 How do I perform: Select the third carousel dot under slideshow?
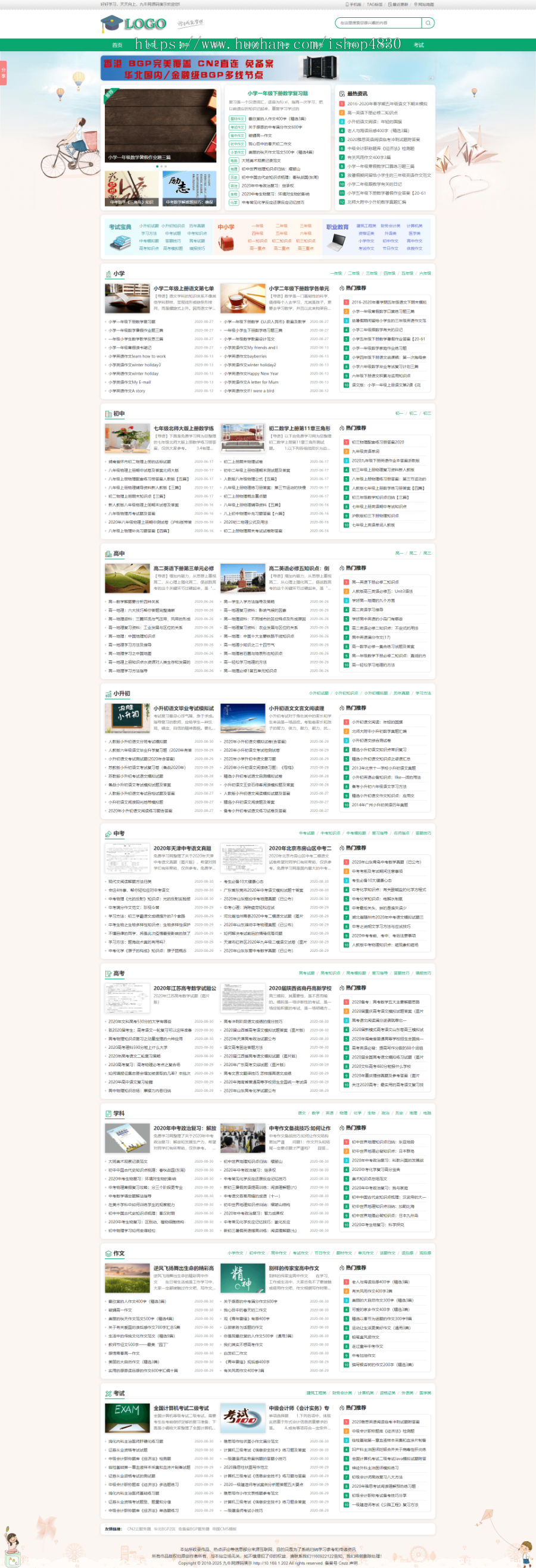point(165,166)
